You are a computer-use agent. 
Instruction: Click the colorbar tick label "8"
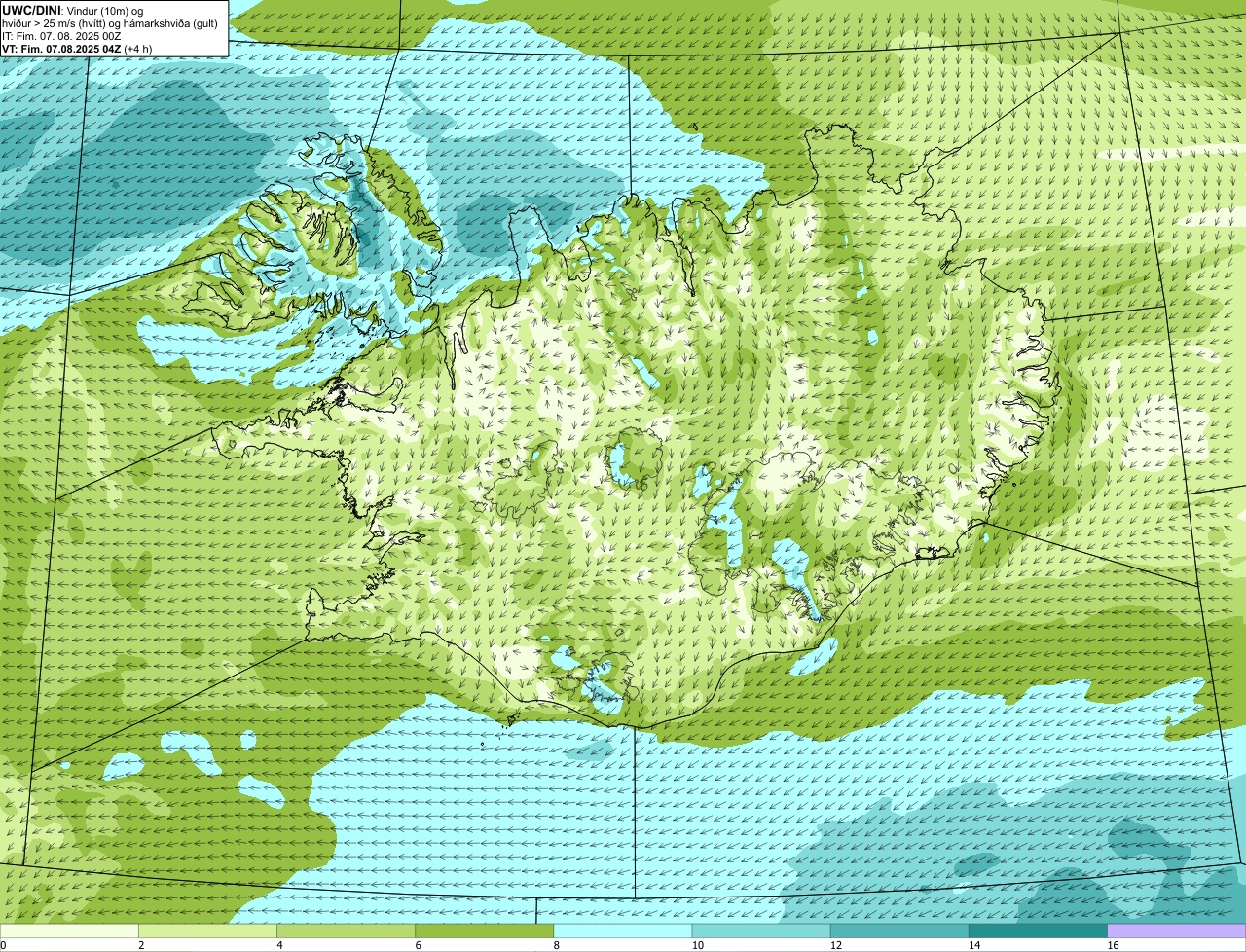coord(557,945)
